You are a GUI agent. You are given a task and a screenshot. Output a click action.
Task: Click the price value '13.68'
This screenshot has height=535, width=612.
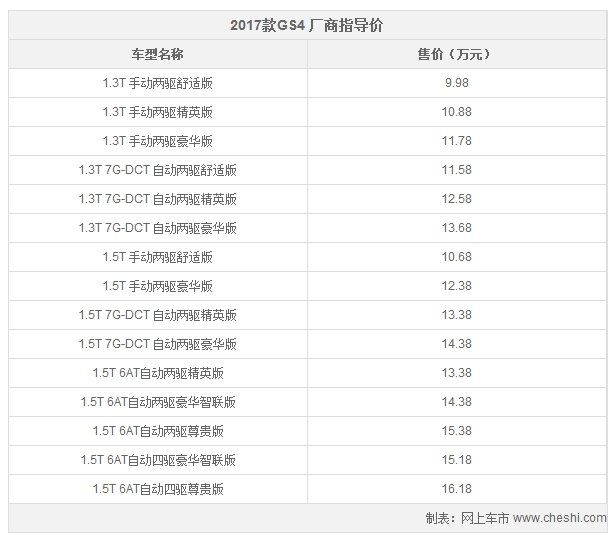click(x=457, y=228)
